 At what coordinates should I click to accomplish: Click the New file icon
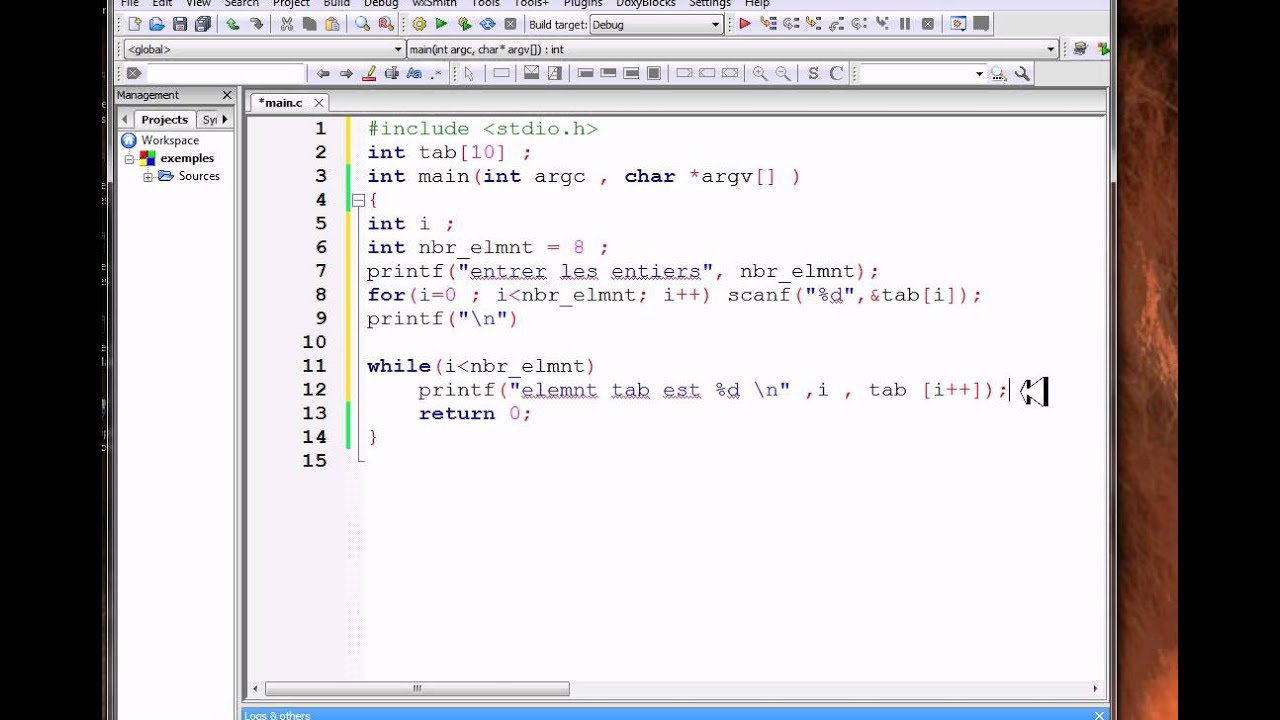point(132,24)
